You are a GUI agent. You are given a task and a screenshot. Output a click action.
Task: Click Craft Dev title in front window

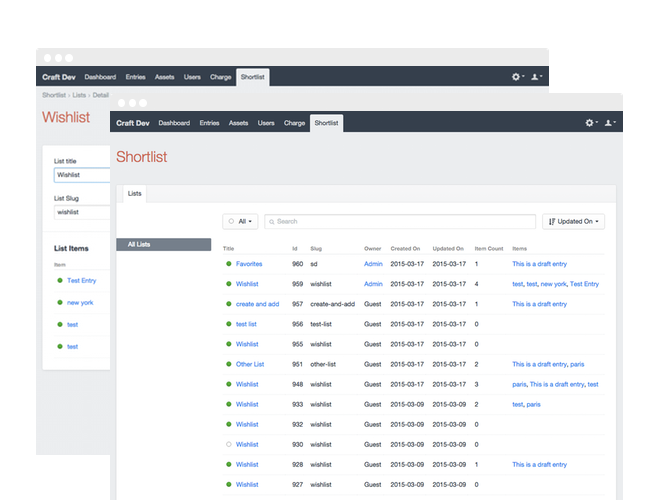click(x=133, y=123)
